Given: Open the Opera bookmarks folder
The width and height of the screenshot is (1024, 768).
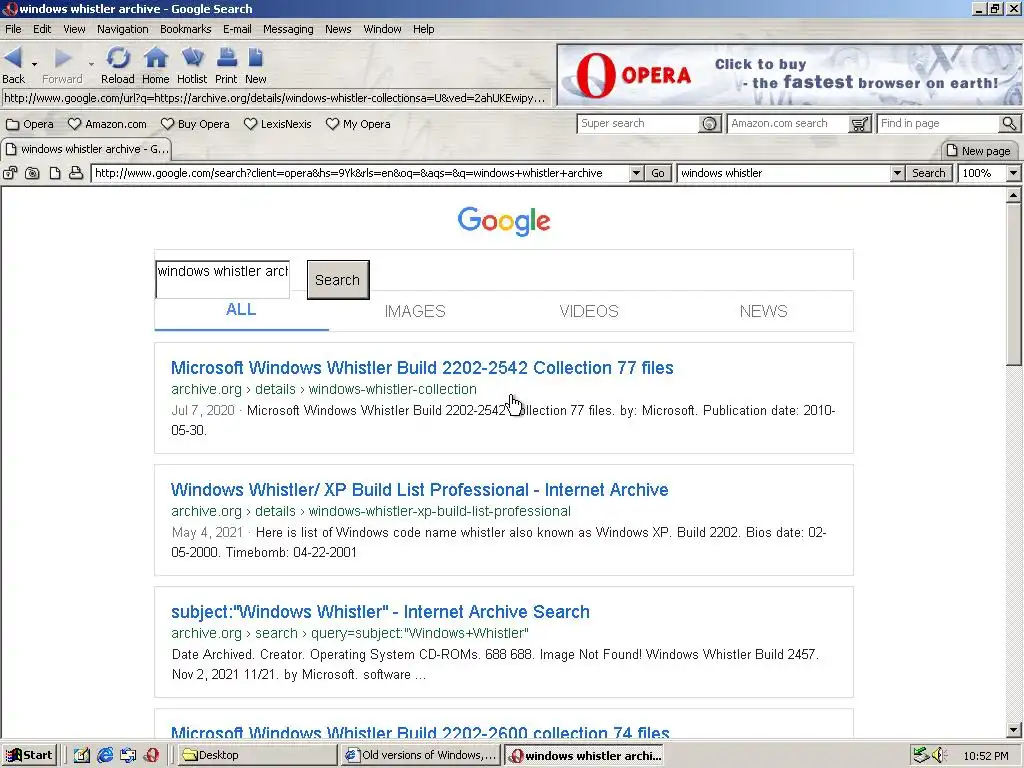Looking at the screenshot, I should 29,124.
